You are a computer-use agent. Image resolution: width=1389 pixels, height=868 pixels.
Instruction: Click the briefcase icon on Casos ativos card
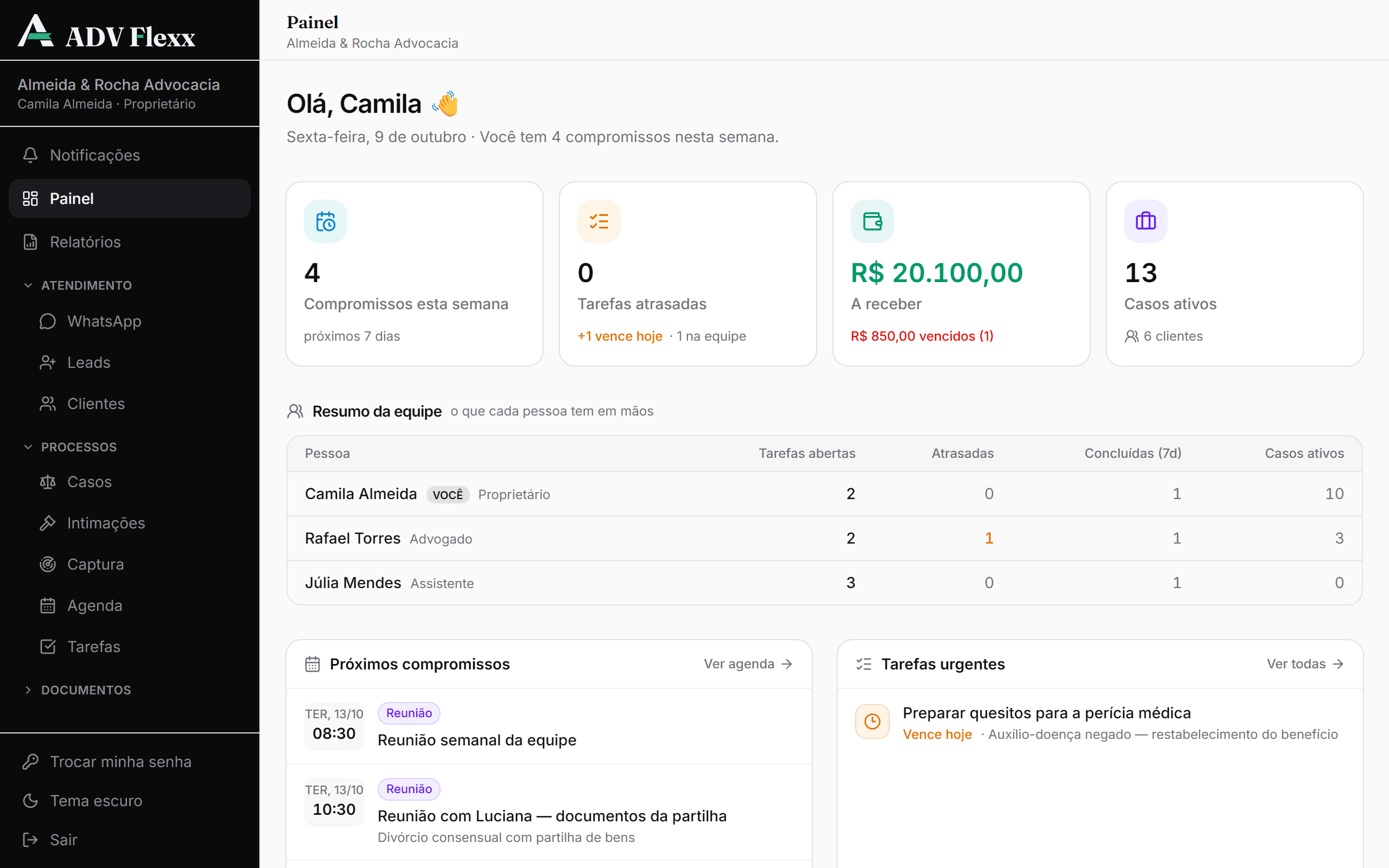1145,221
